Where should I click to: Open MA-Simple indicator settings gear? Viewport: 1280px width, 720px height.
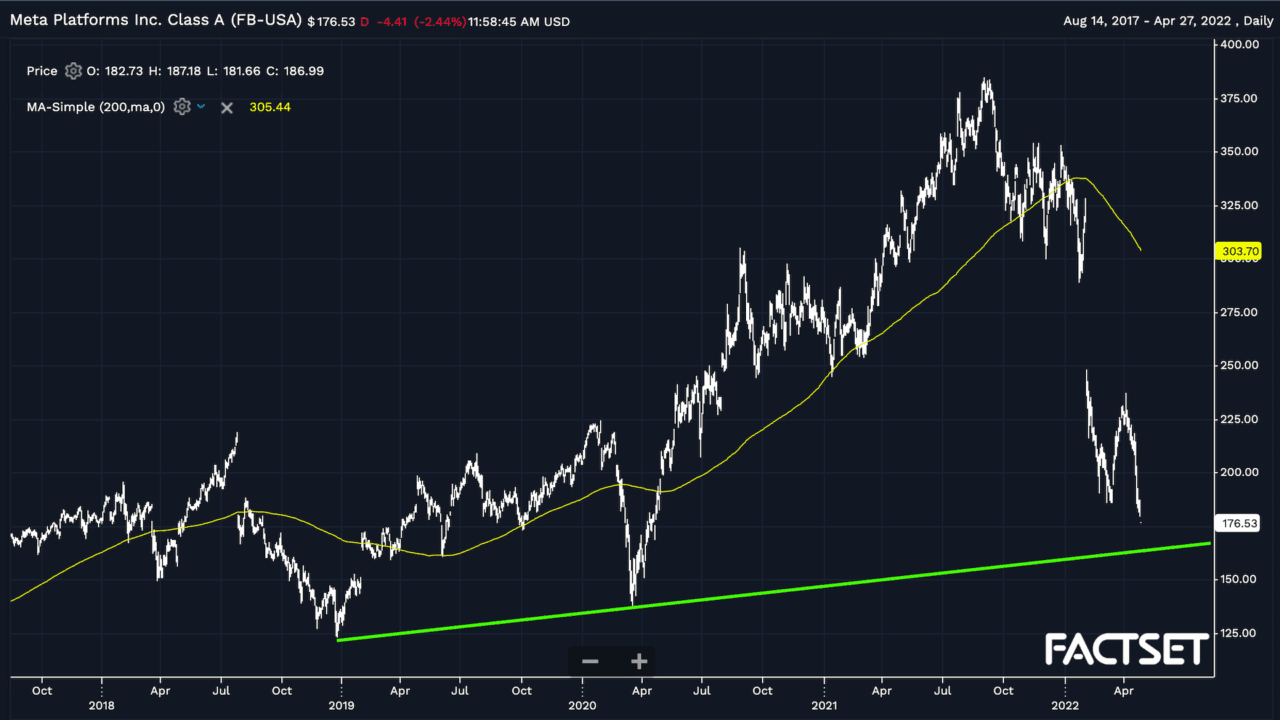(181, 107)
